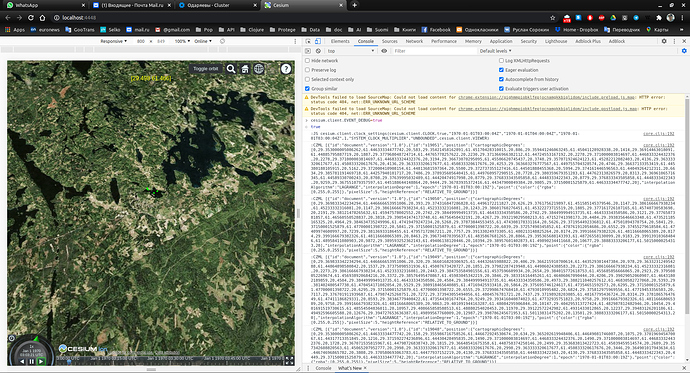Click the Cesium home view button
Screen dimensions: 690x373
click(x=245, y=69)
